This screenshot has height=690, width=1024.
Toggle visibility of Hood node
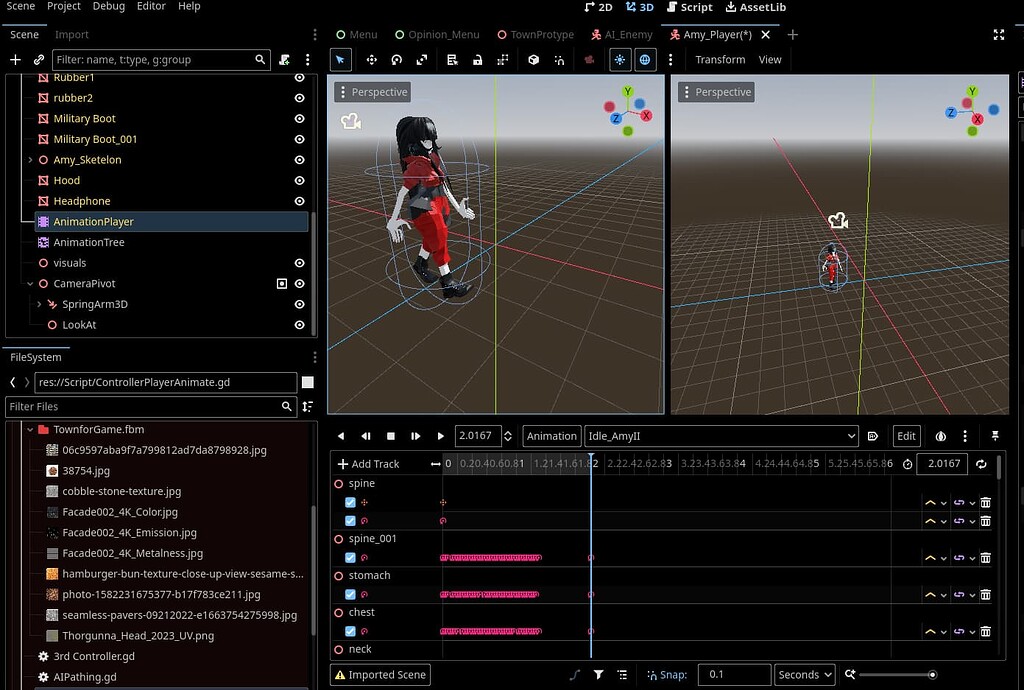point(299,180)
